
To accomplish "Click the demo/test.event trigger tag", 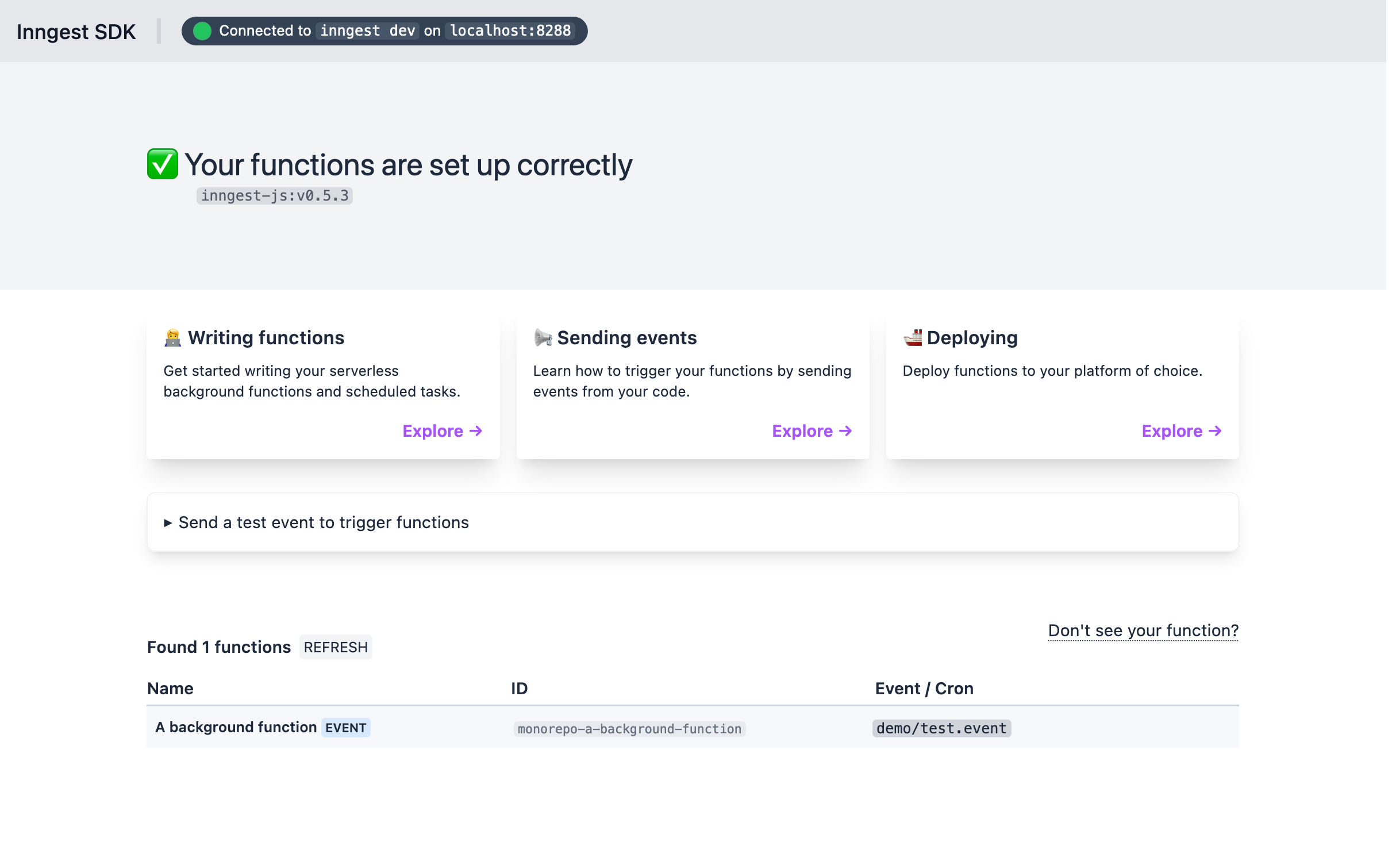I will point(941,729).
